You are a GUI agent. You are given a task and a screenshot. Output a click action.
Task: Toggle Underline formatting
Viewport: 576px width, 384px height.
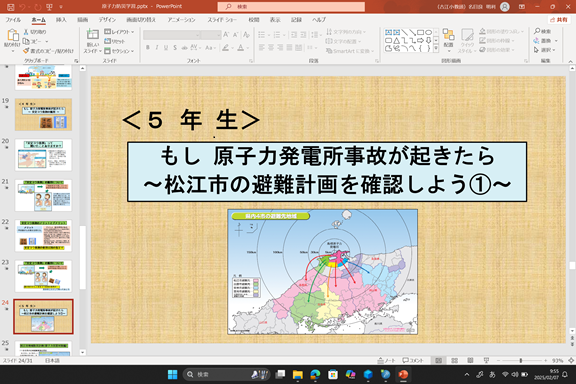point(166,48)
